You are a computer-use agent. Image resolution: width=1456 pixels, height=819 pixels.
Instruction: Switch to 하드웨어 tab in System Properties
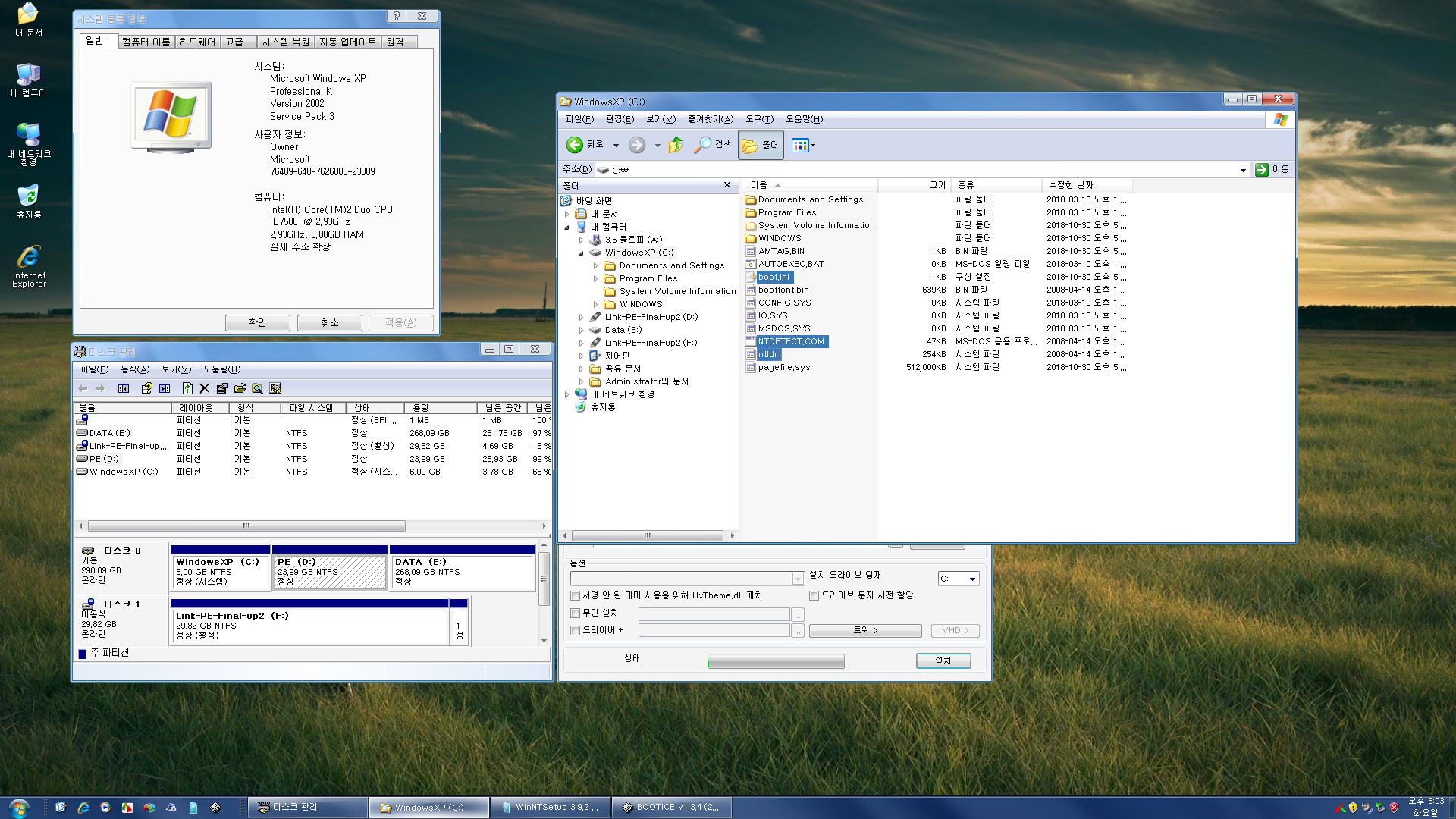coord(197,42)
